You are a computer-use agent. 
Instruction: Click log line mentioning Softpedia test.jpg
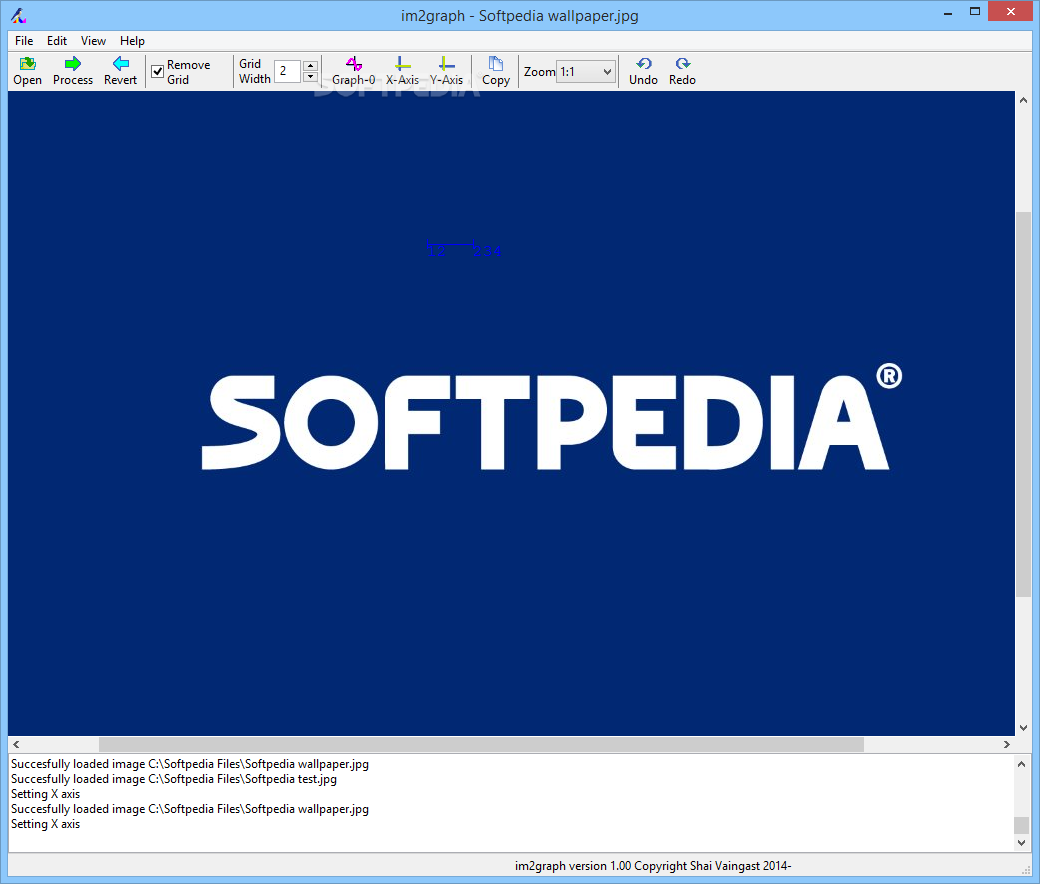click(174, 779)
